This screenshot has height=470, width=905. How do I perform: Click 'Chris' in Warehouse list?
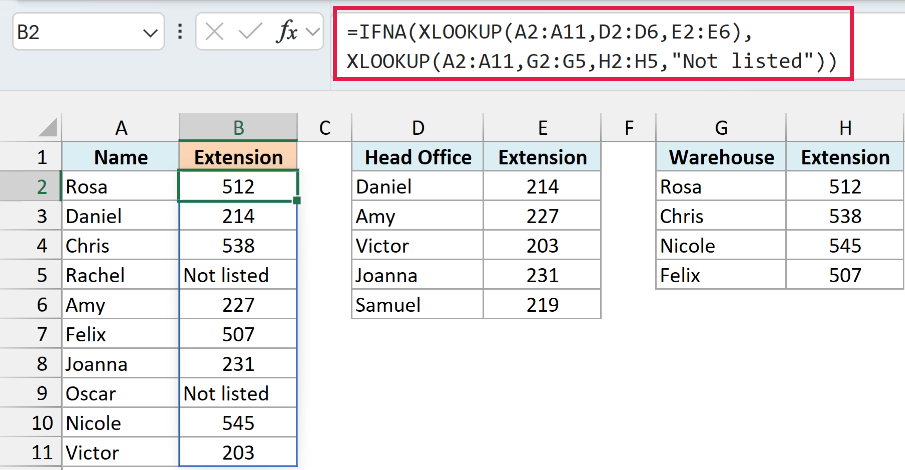(x=721, y=217)
